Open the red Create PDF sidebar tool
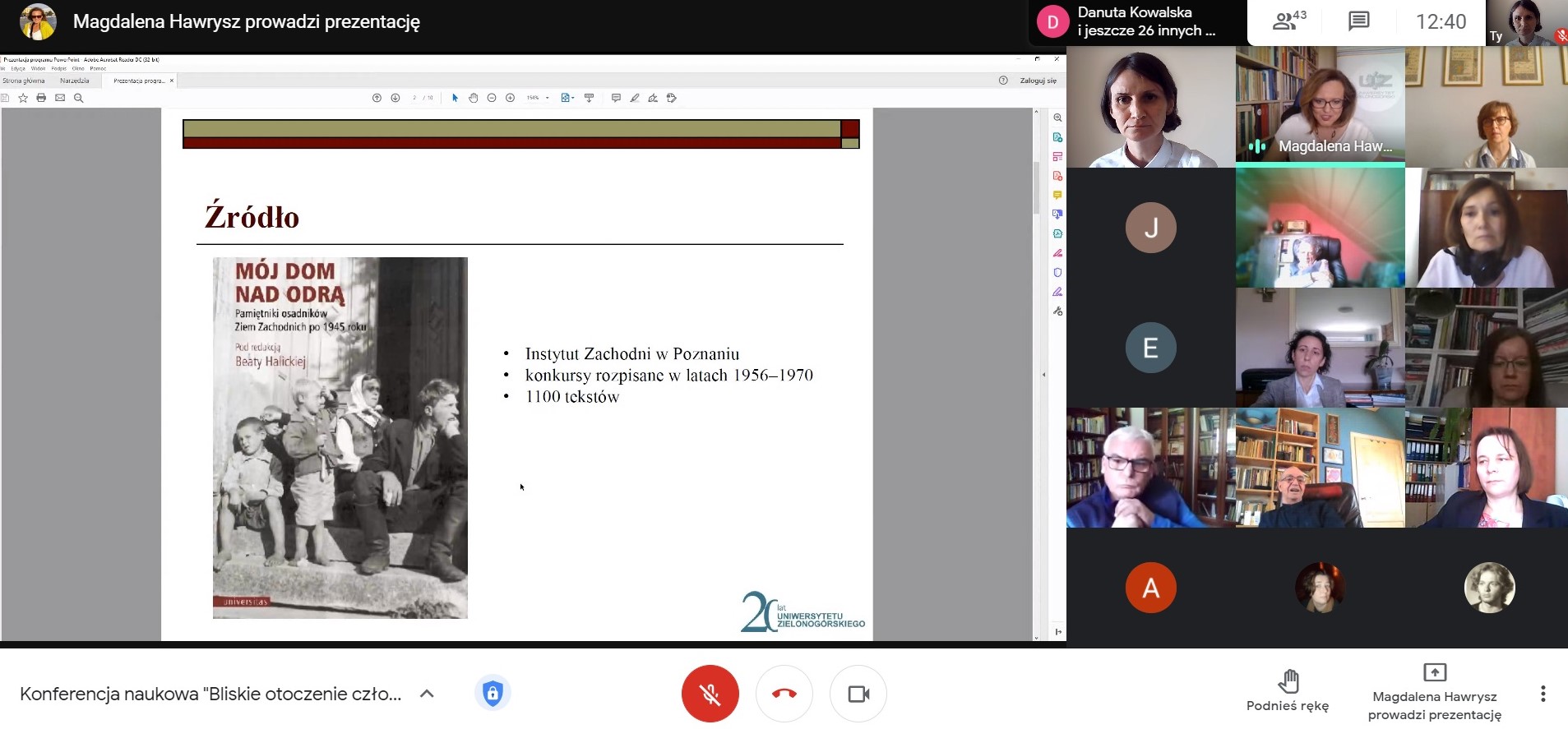1568x729 pixels. [1057, 176]
